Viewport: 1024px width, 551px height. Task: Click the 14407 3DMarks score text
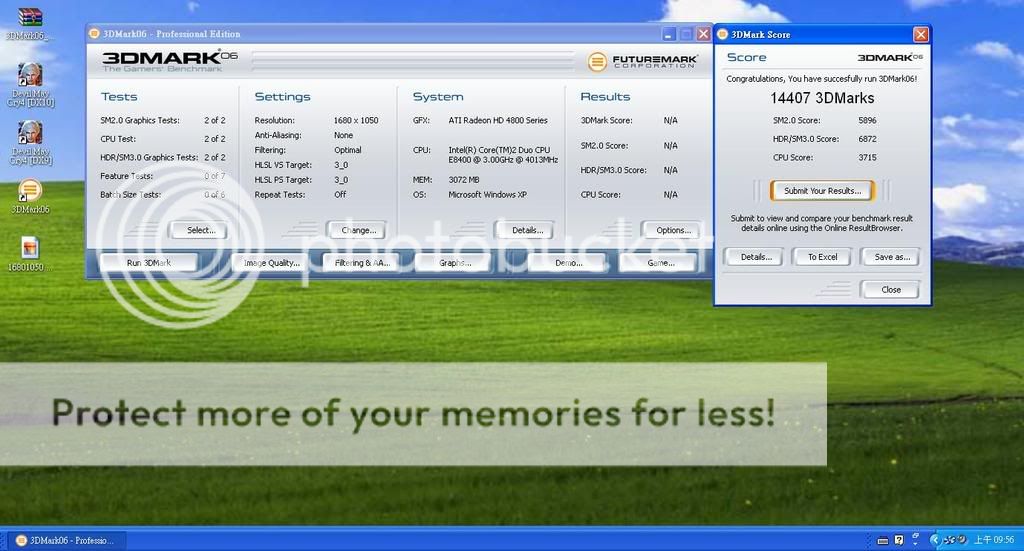822,98
